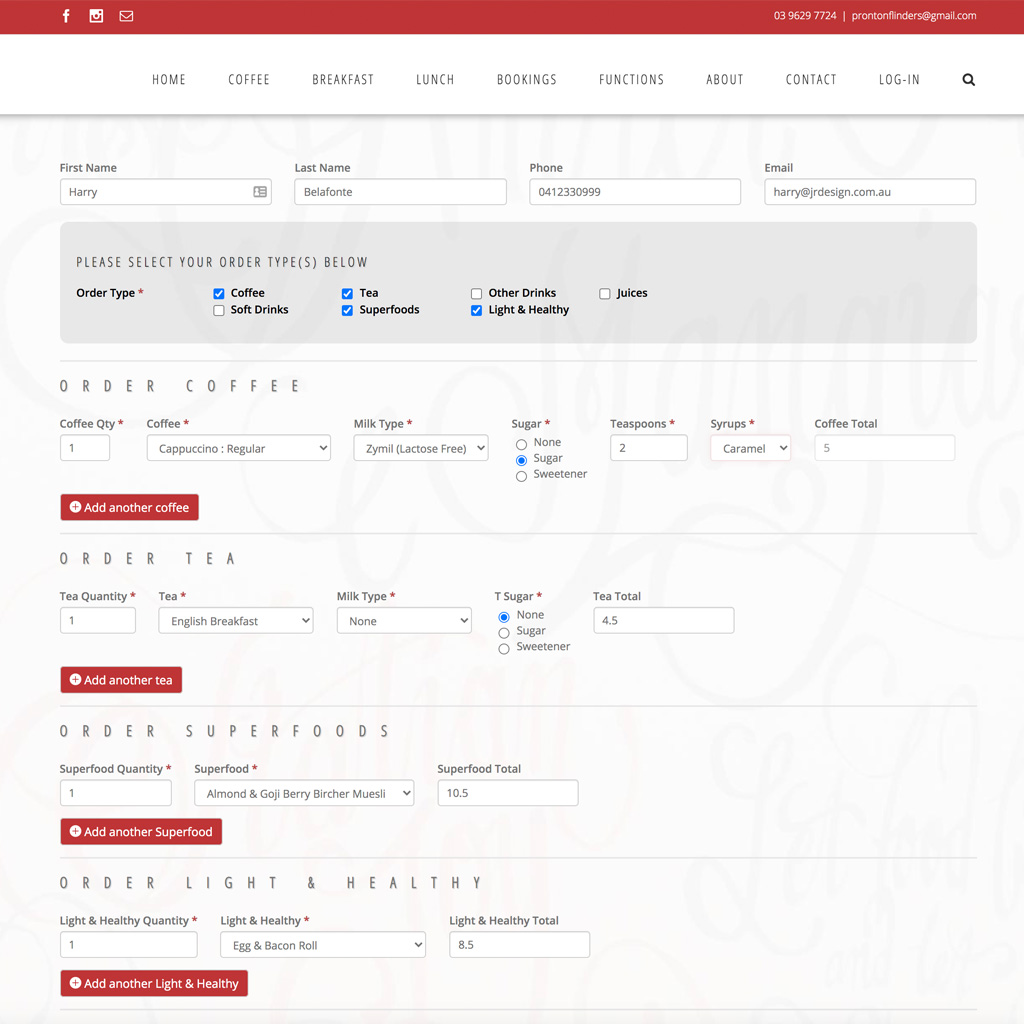Click the Light & Healthy Quantity field
Image resolution: width=1024 pixels, height=1024 pixels.
click(x=129, y=944)
